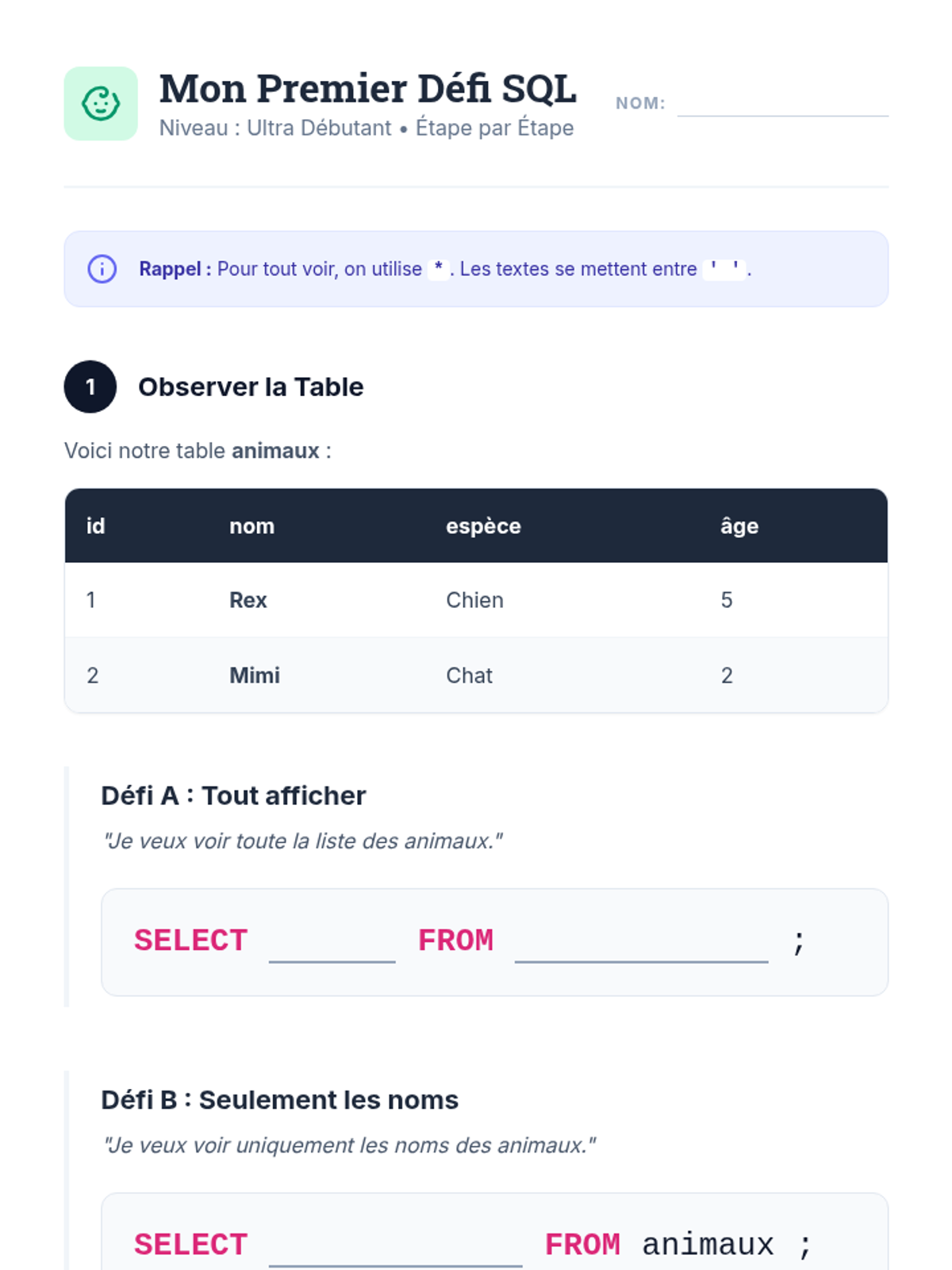The height and width of the screenshot is (1270, 952).
Task: Click the 'Défi A : Tout afficher' heading
Action: tap(233, 795)
